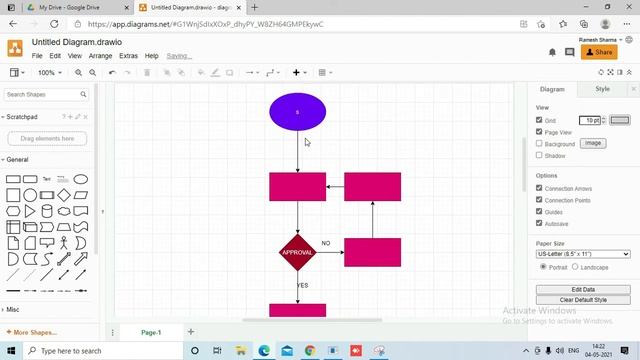Image resolution: width=640 pixels, height=360 pixels.
Task: Select the ellipse shape in General
Action: pyautogui.click(x=80, y=179)
